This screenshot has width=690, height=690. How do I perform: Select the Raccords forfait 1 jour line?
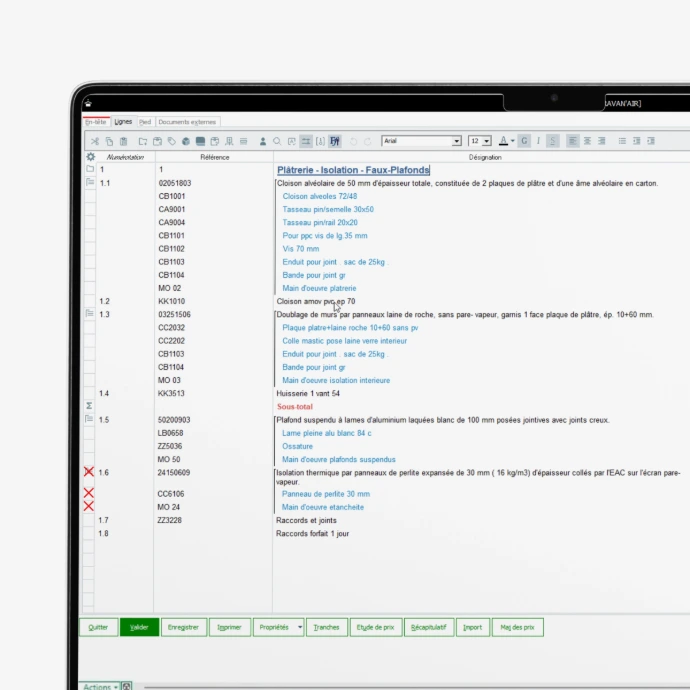(312, 533)
